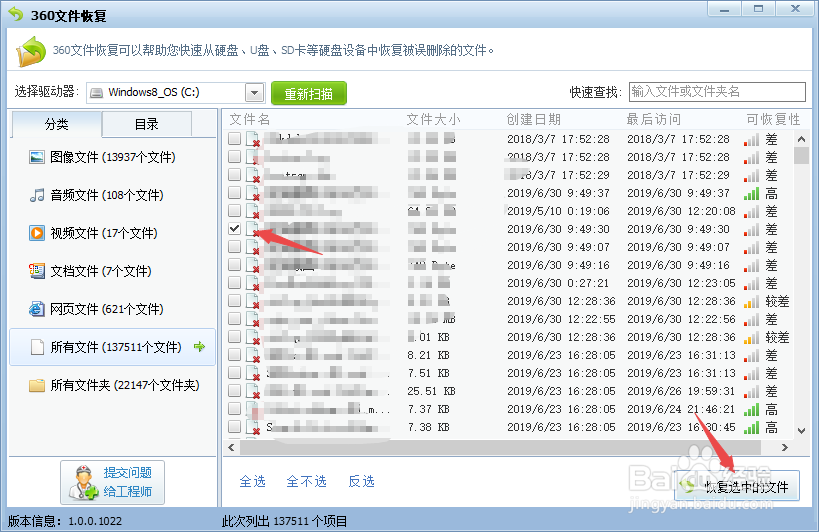This screenshot has width=819, height=532.
Task: Check the file created 2019/6/30 9:49:07
Action: click(x=235, y=246)
